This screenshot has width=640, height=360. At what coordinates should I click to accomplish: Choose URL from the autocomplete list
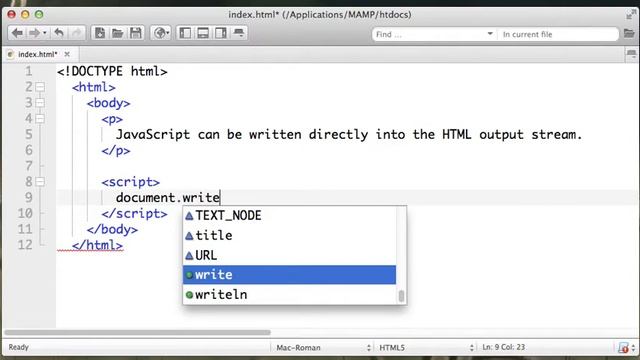pyautogui.click(x=289, y=255)
